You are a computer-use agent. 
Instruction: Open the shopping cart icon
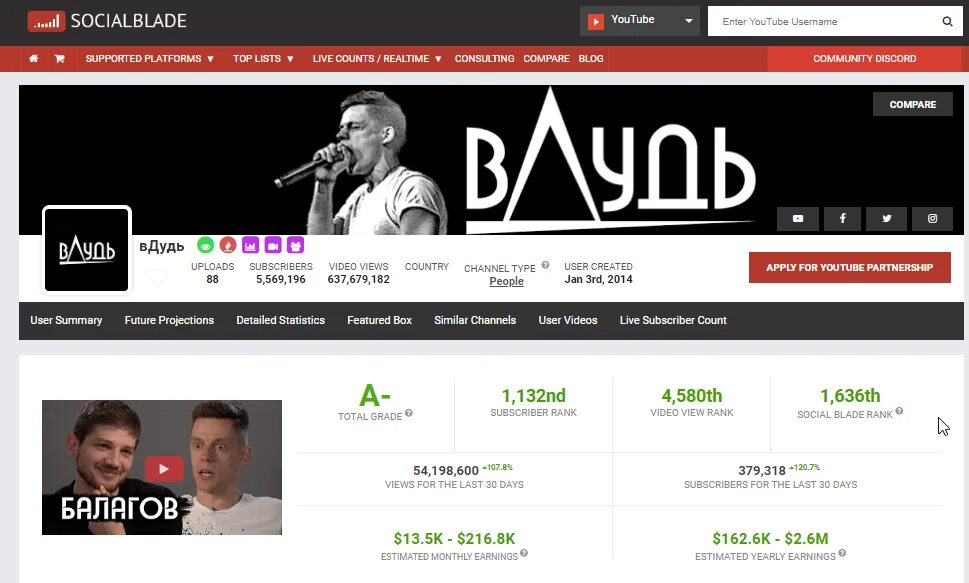pos(59,59)
